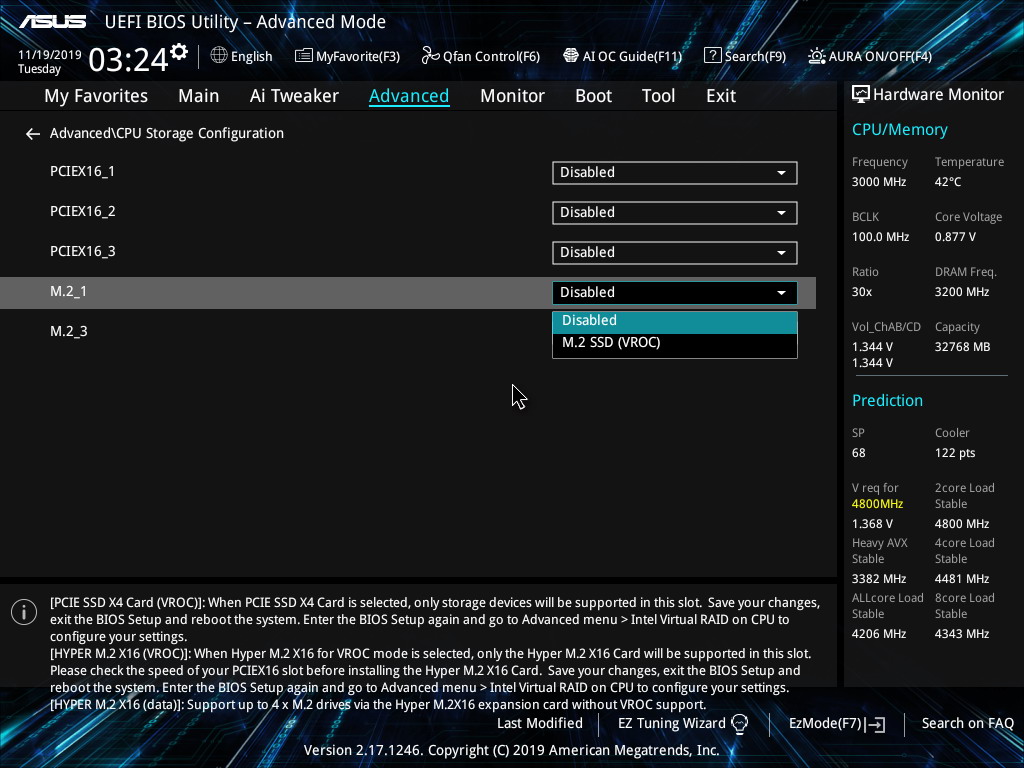Expand the PCIEX16_1 dropdown
Image resolution: width=1024 pixels, height=768 pixels.
click(x=675, y=173)
